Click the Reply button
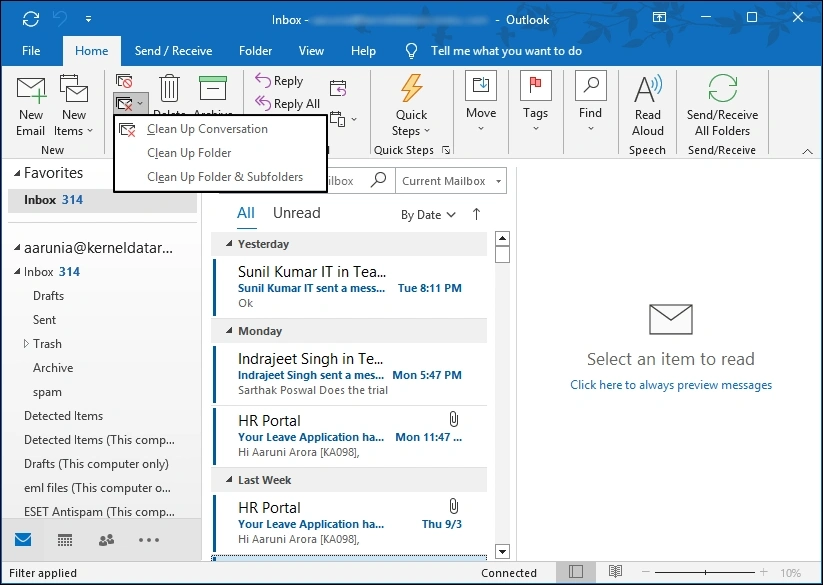 [279, 81]
